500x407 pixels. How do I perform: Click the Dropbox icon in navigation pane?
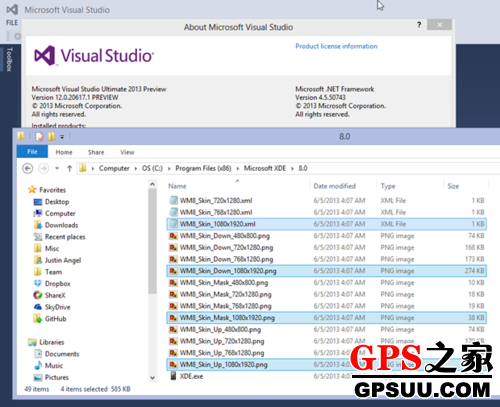[38, 284]
